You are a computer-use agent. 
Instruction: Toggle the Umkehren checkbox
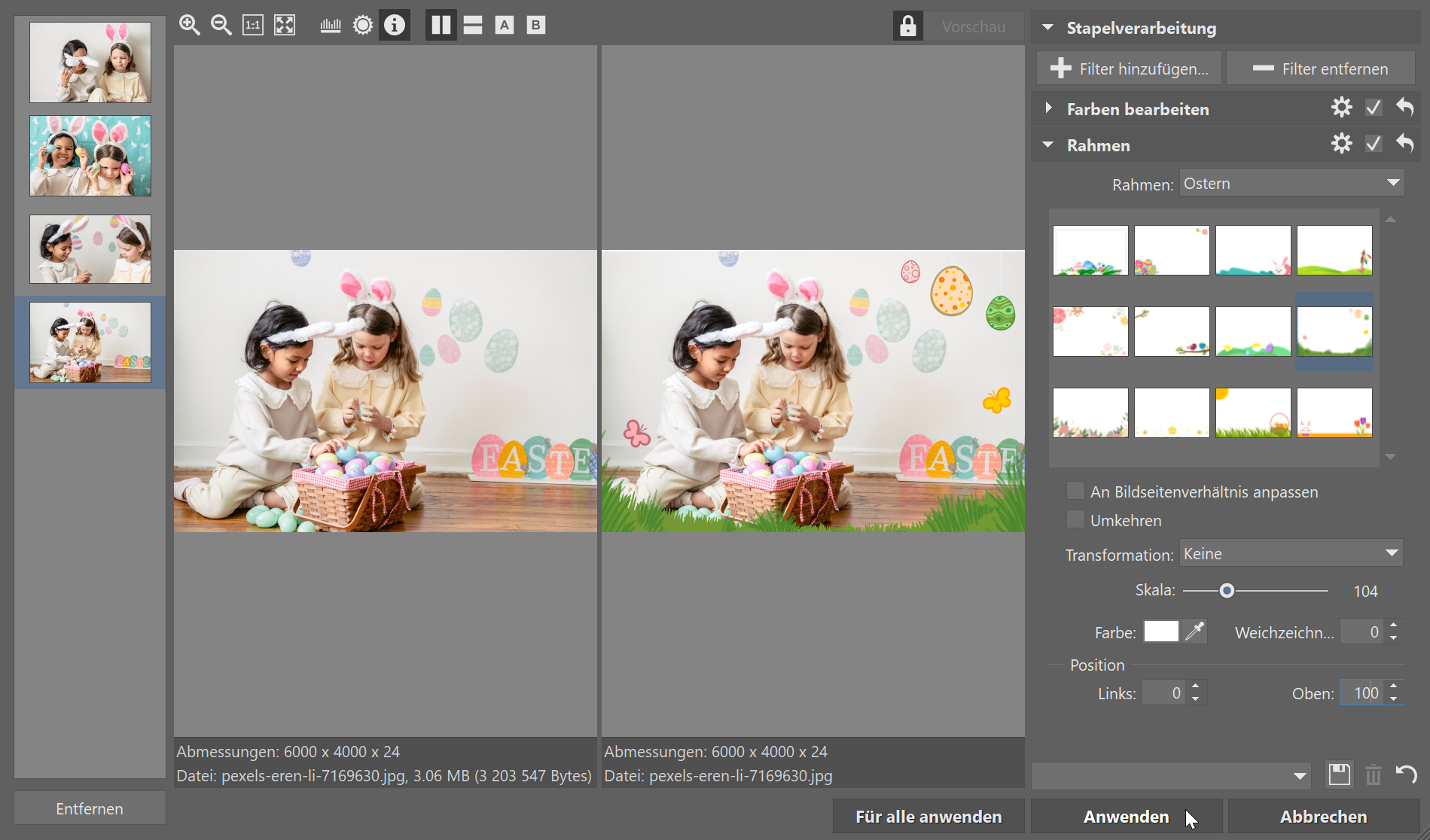(x=1075, y=520)
